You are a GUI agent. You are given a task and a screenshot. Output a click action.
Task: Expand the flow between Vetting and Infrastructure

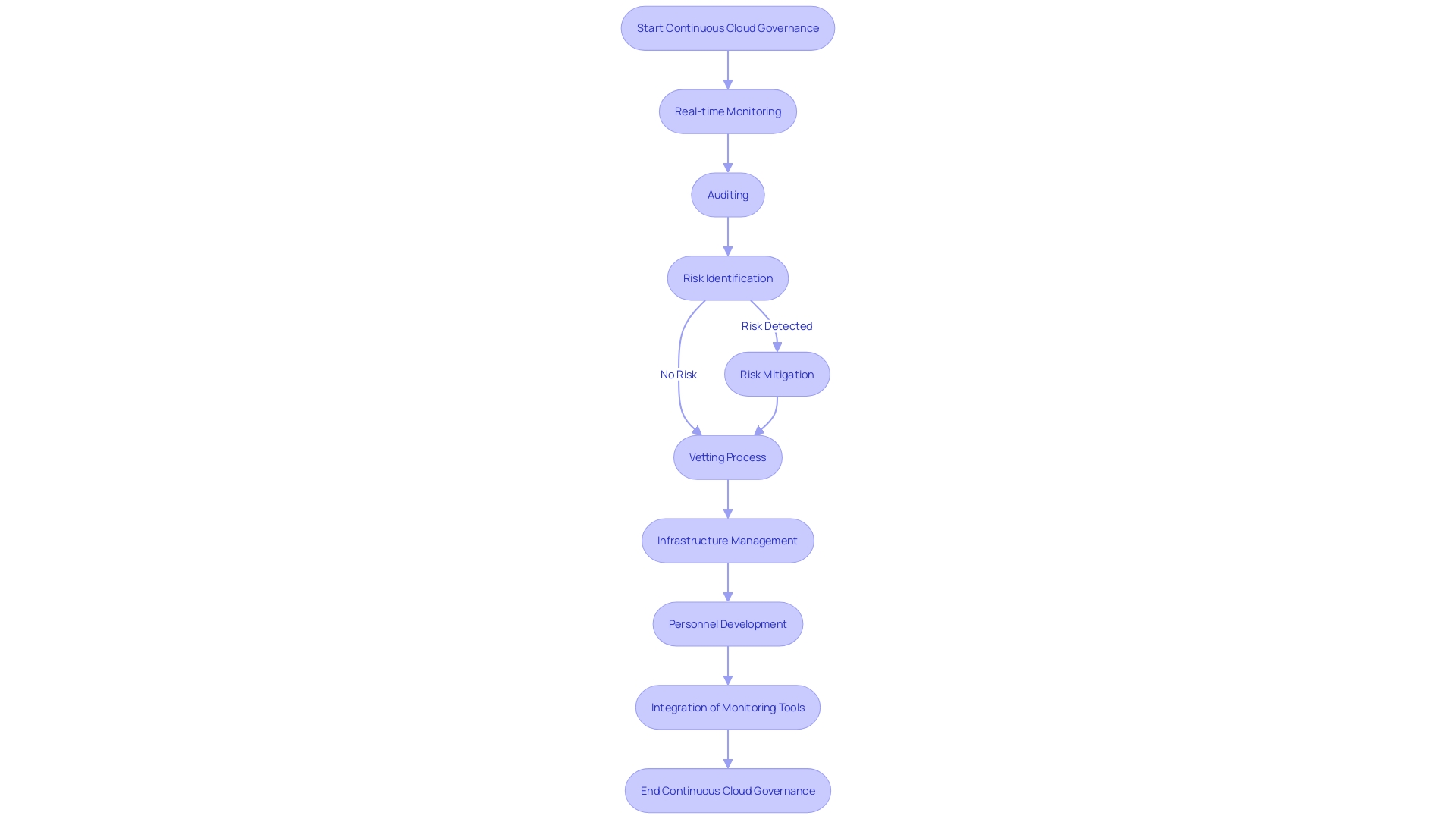coord(727,498)
